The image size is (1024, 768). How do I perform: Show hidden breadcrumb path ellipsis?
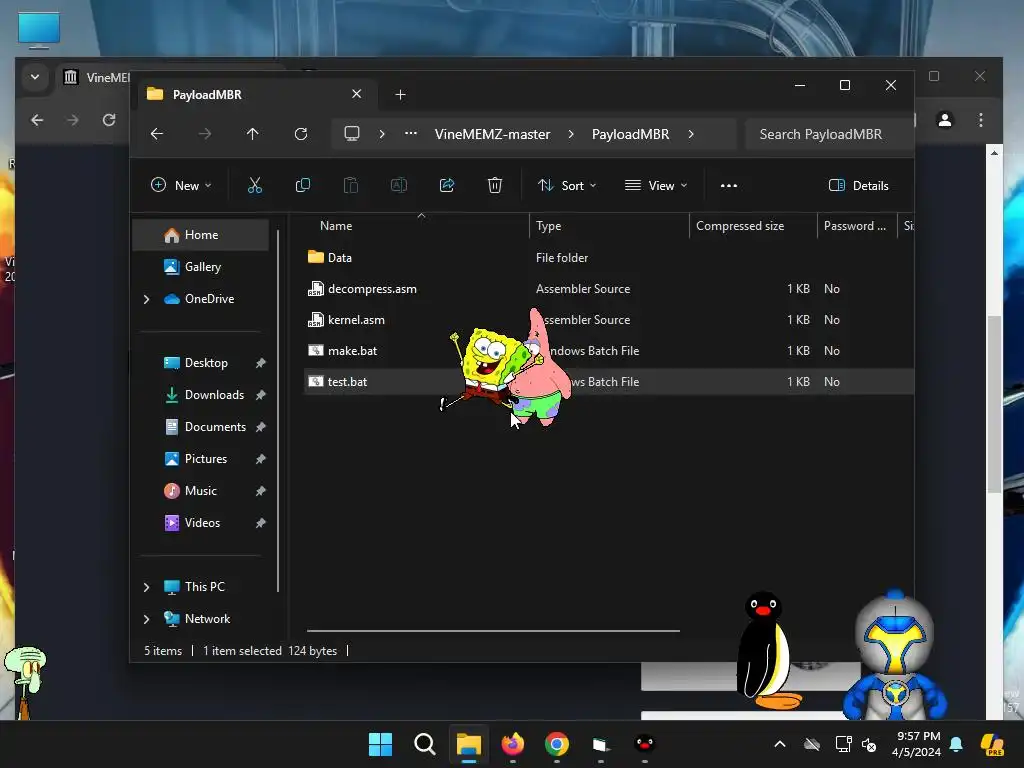411,134
